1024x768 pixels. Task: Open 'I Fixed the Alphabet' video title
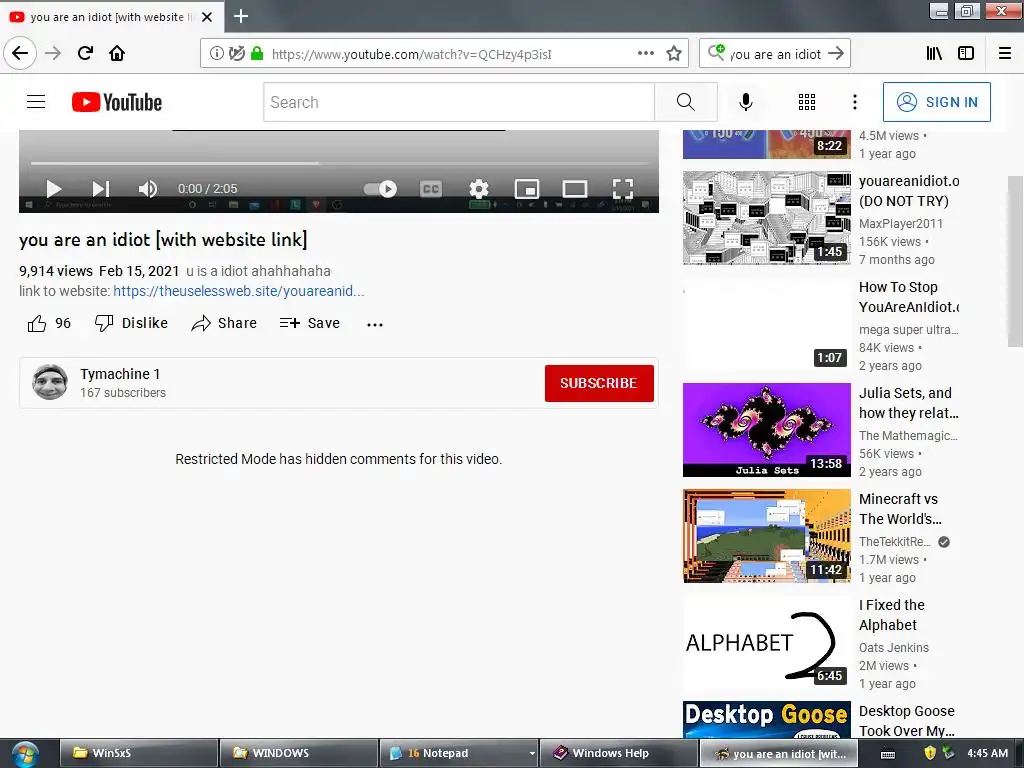pos(892,615)
